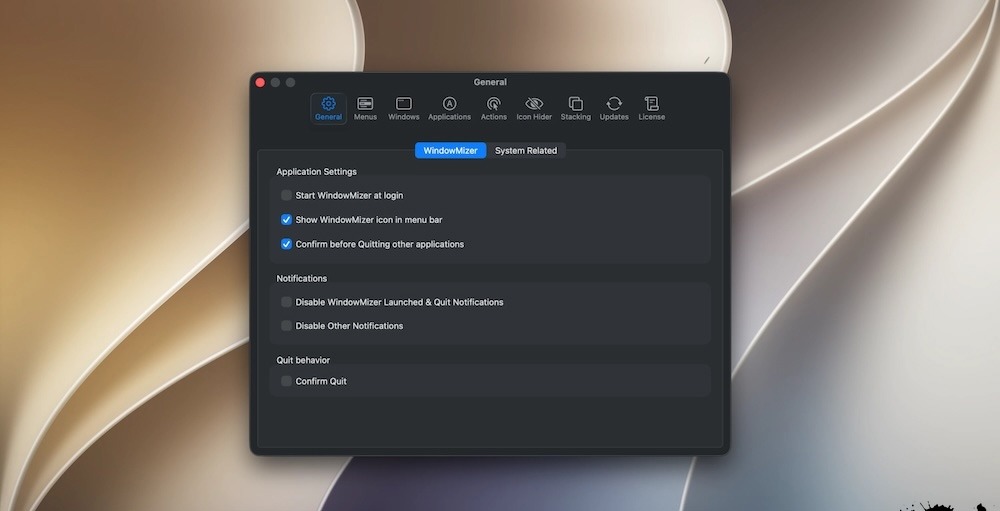Click the General window title text
The image size is (1000, 511).
point(490,82)
